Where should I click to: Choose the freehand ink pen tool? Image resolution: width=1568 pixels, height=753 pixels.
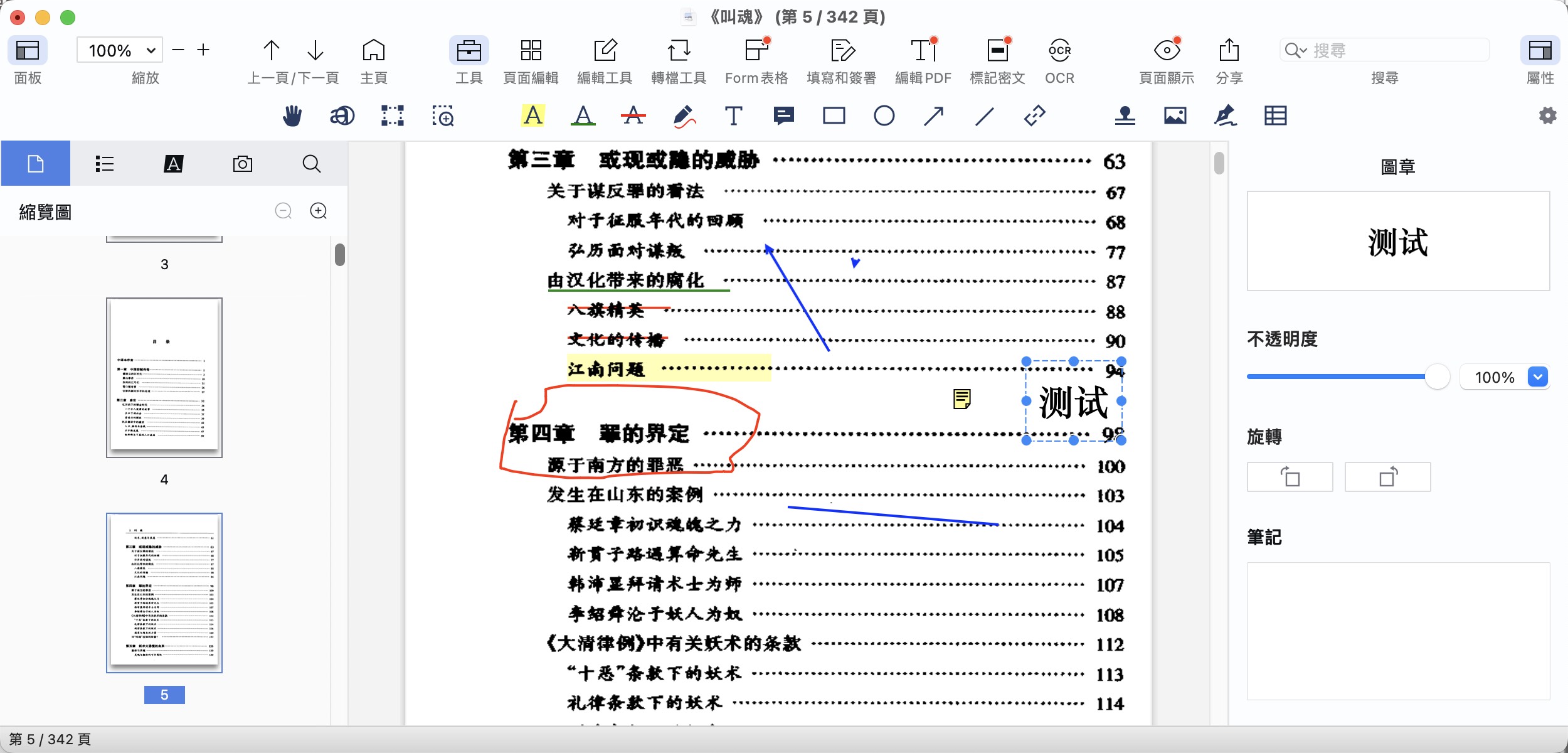point(684,116)
